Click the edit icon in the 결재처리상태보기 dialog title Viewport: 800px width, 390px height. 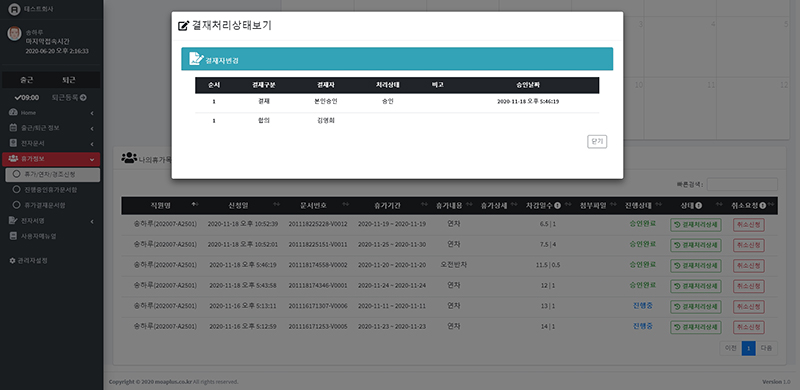pyautogui.click(x=183, y=26)
